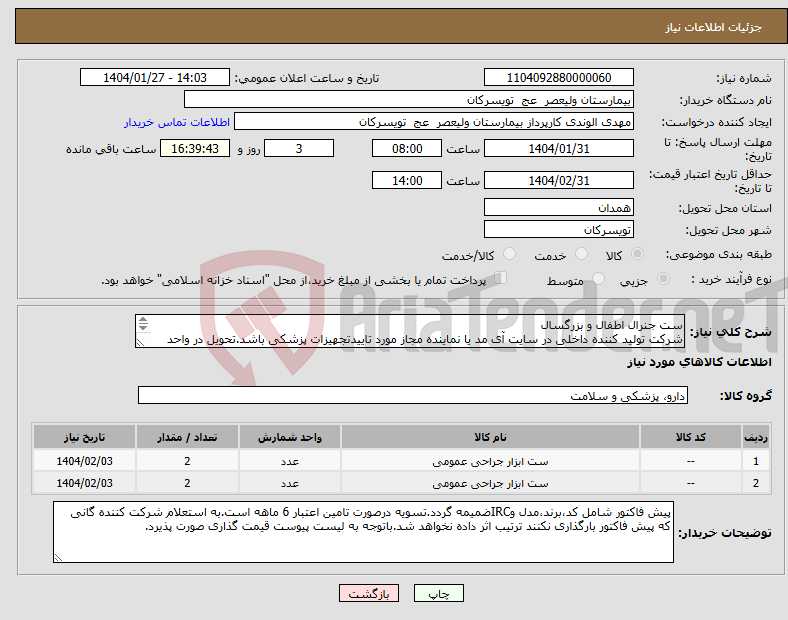Open اطلاعات تماس خریدار link
The image size is (788, 620).
pyautogui.click(x=177, y=122)
